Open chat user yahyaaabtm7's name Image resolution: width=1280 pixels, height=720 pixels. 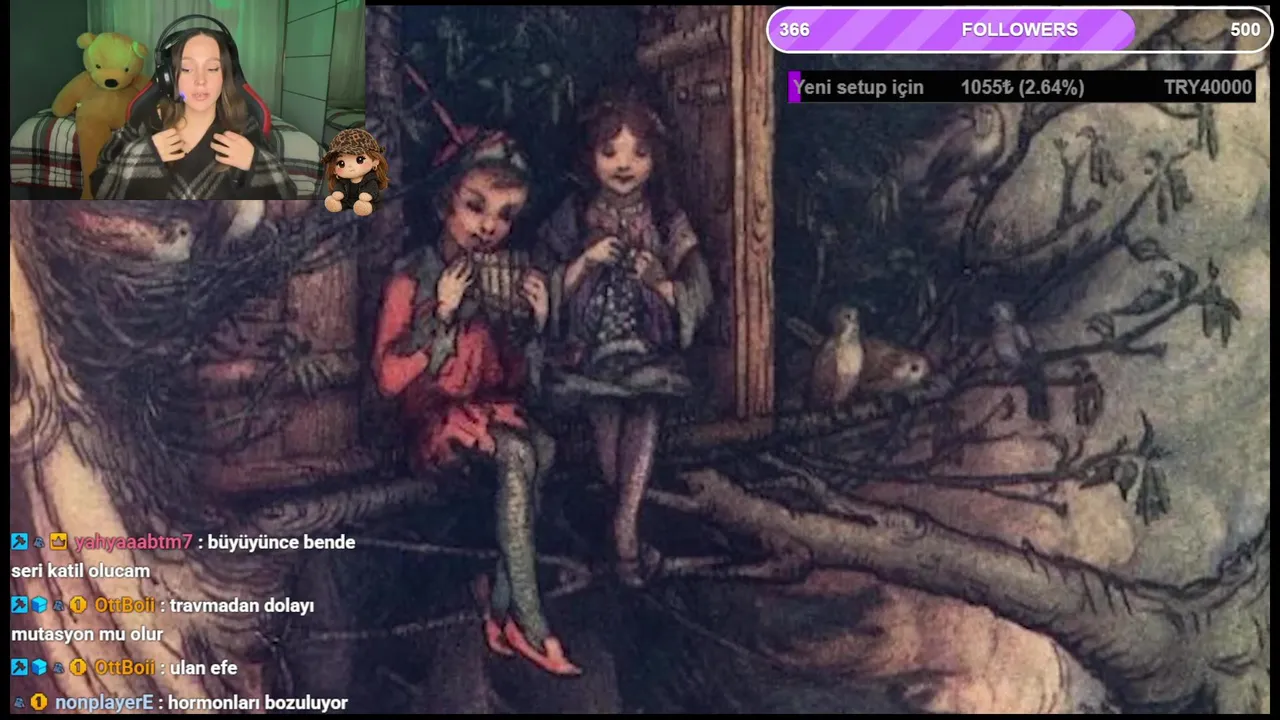click(133, 542)
